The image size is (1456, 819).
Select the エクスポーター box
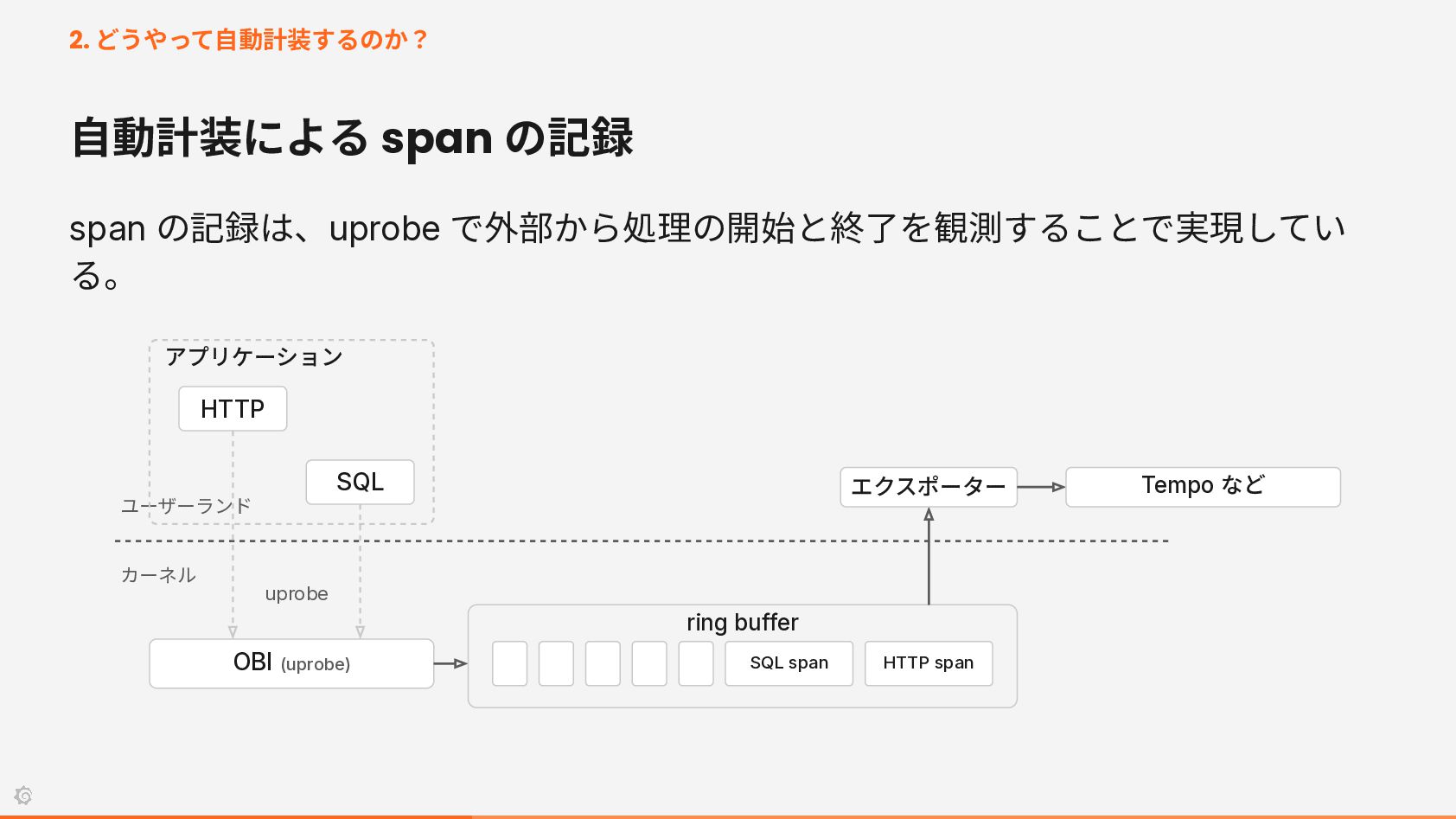pos(929,487)
